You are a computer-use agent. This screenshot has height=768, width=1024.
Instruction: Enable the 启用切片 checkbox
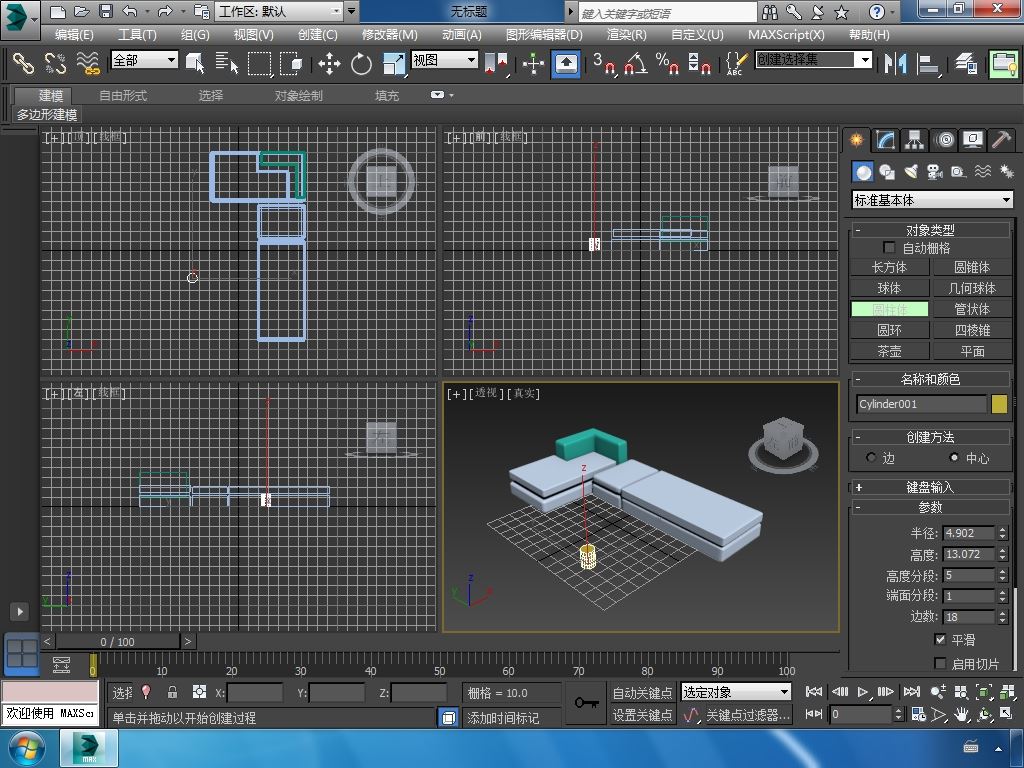coord(940,664)
